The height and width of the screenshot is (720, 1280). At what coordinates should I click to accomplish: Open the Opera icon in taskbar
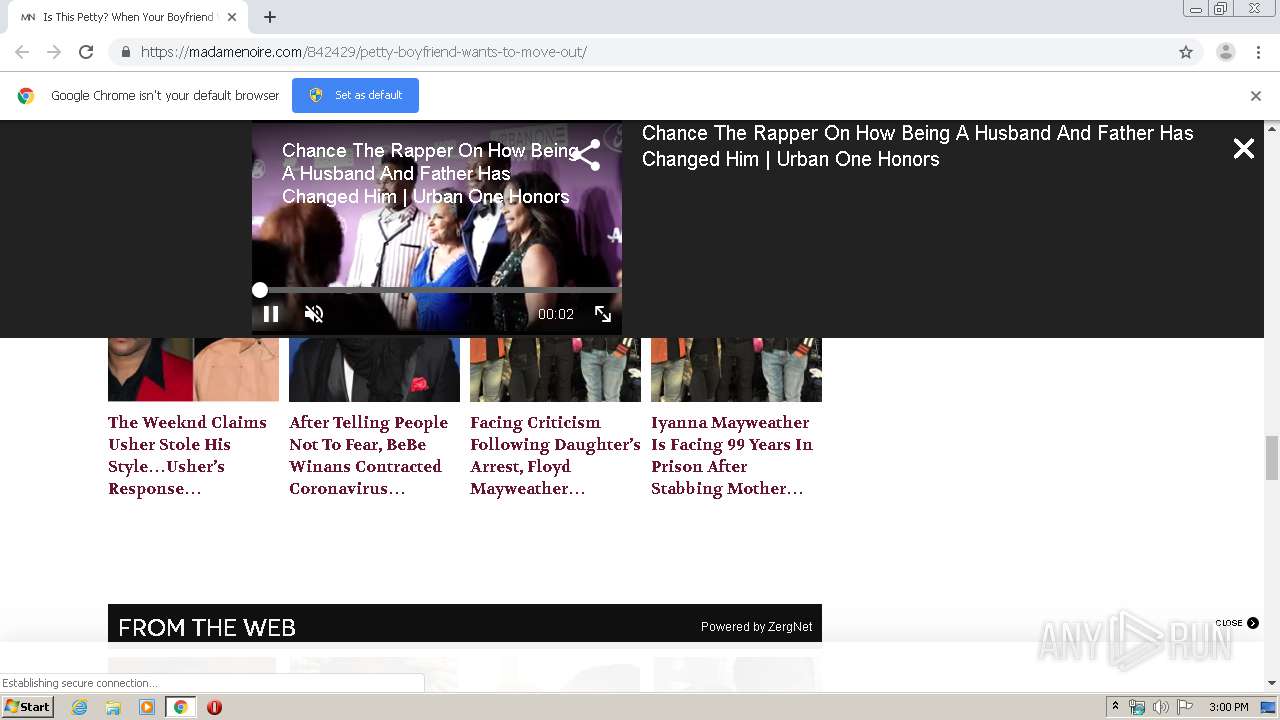(x=214, y=707)
